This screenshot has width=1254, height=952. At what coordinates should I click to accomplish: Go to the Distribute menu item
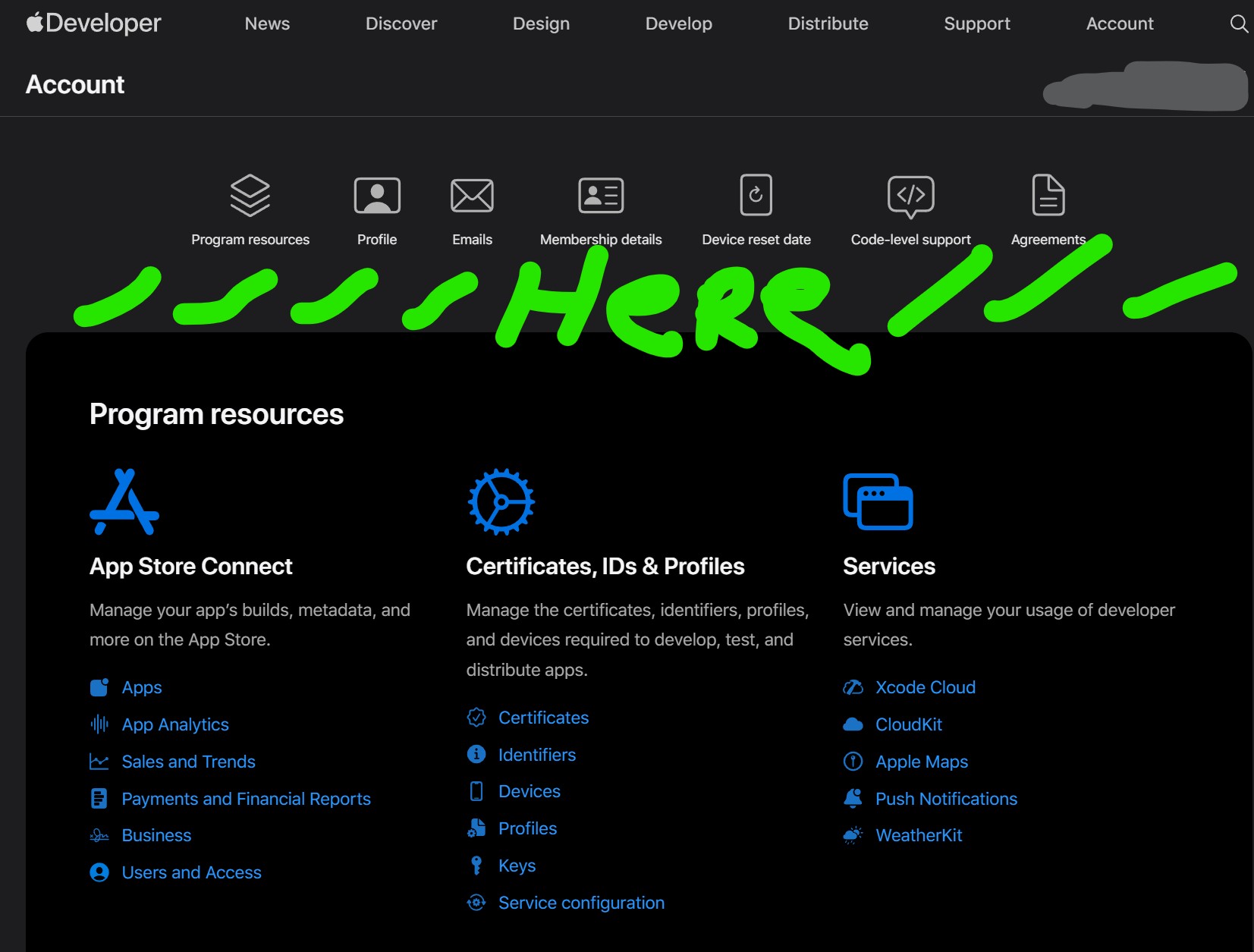pos(828,24)
